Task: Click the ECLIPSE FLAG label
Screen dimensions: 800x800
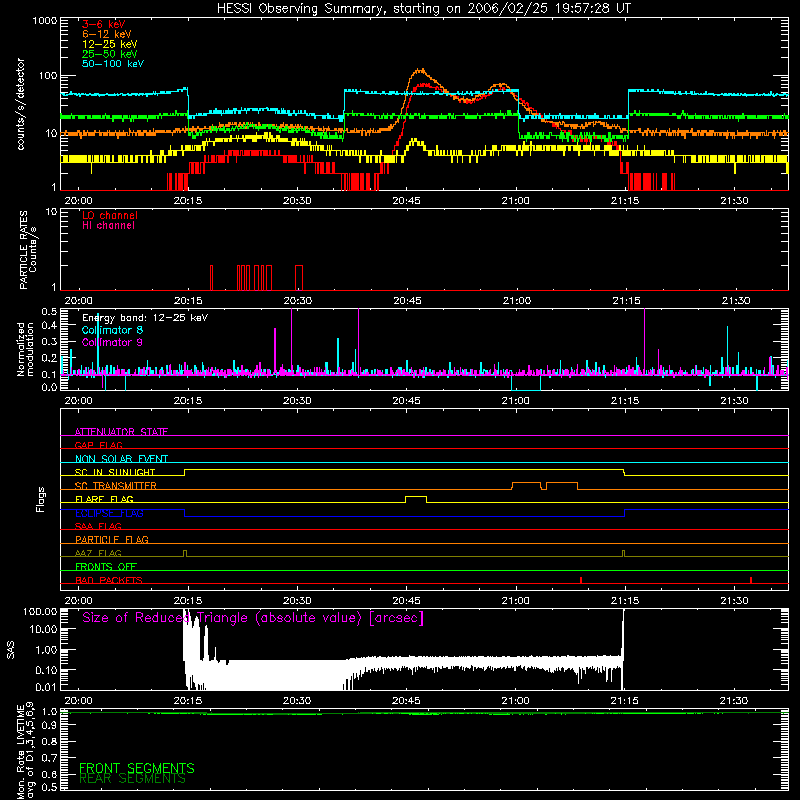Action: pos(109,513)
